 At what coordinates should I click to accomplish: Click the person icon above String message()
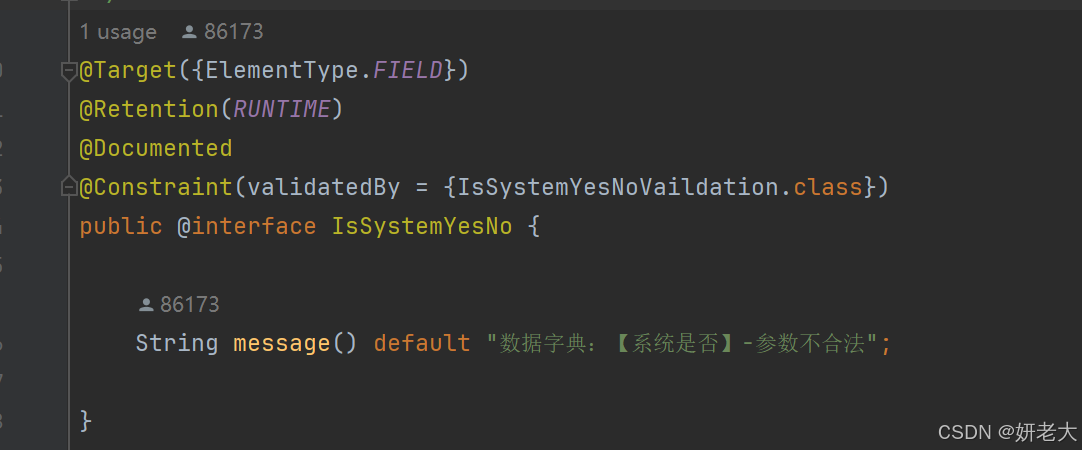click(146, 304)
